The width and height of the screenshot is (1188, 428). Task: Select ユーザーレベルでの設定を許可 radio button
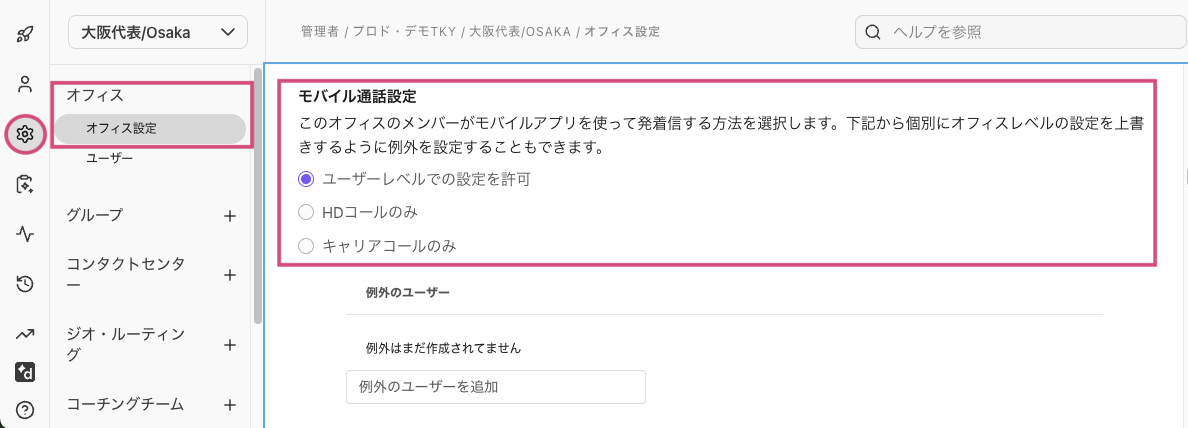(305, 180)
